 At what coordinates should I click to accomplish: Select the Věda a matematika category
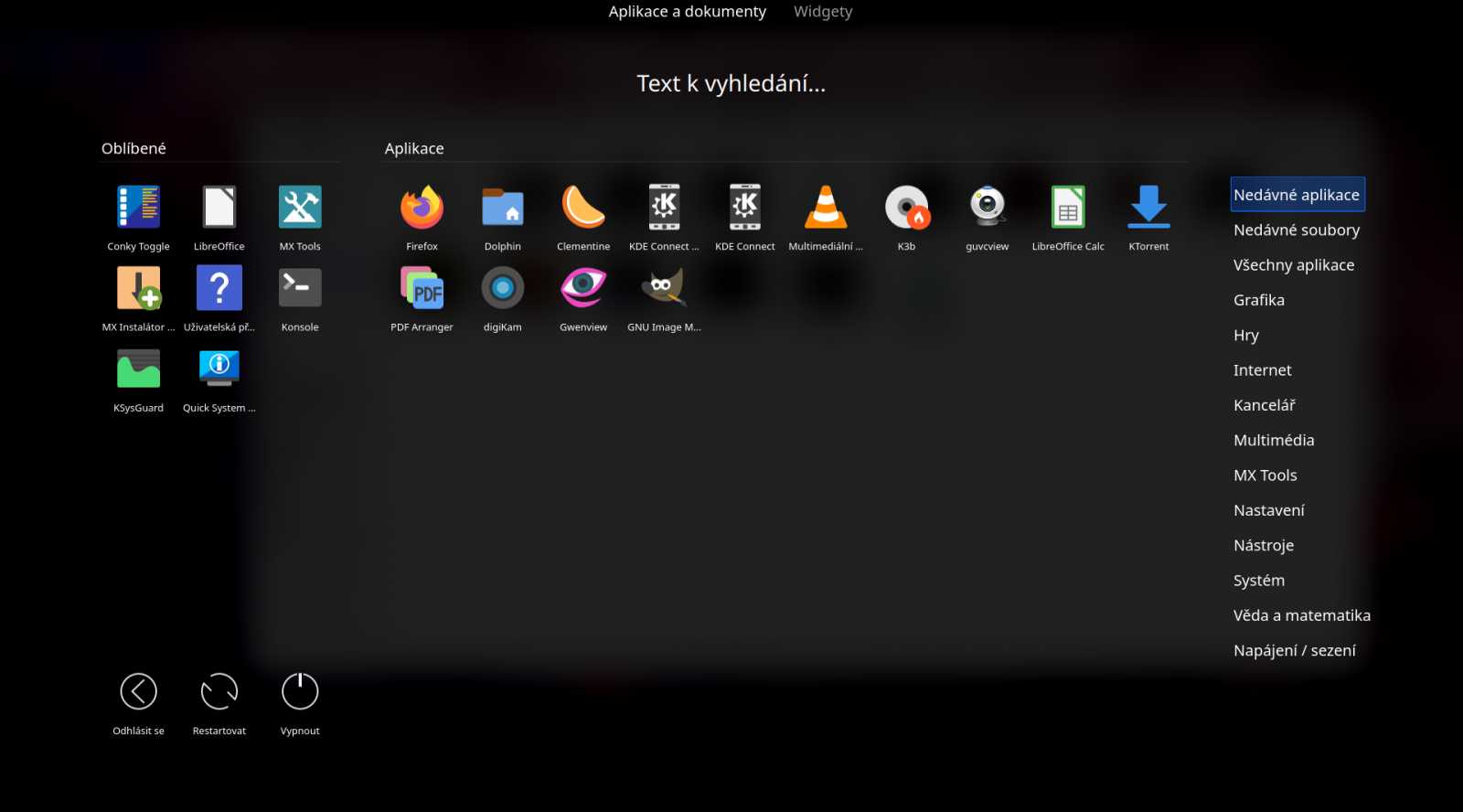[1301, 615]
